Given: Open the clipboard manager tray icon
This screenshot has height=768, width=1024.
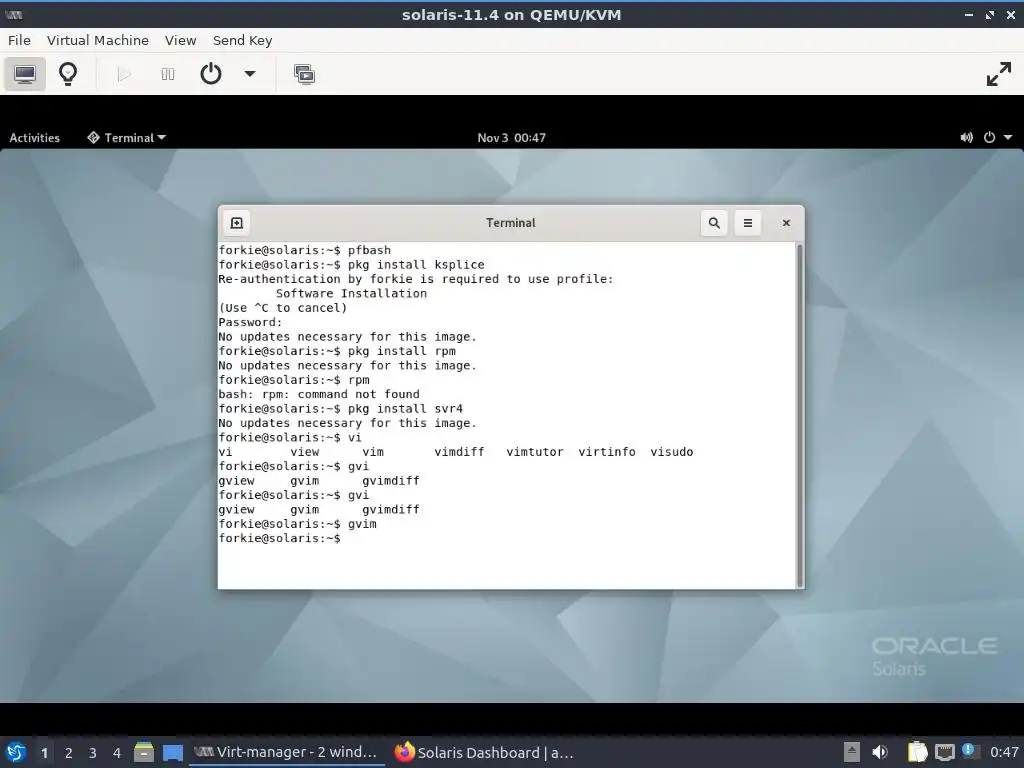Looking at the screenshot, I should point(918,752).
